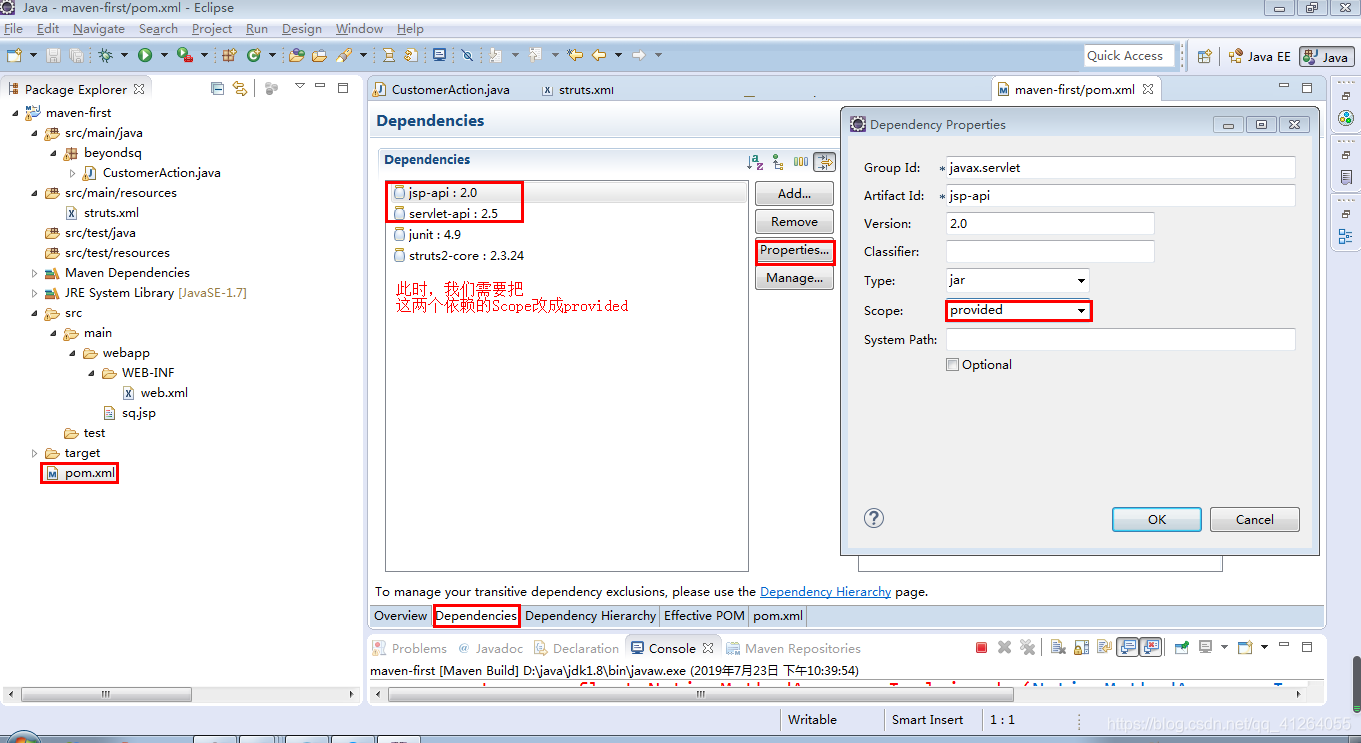The height and width of the screenshot is (743, 1361).
Task: Click the Cancel button
Action: pos(1255,519)
